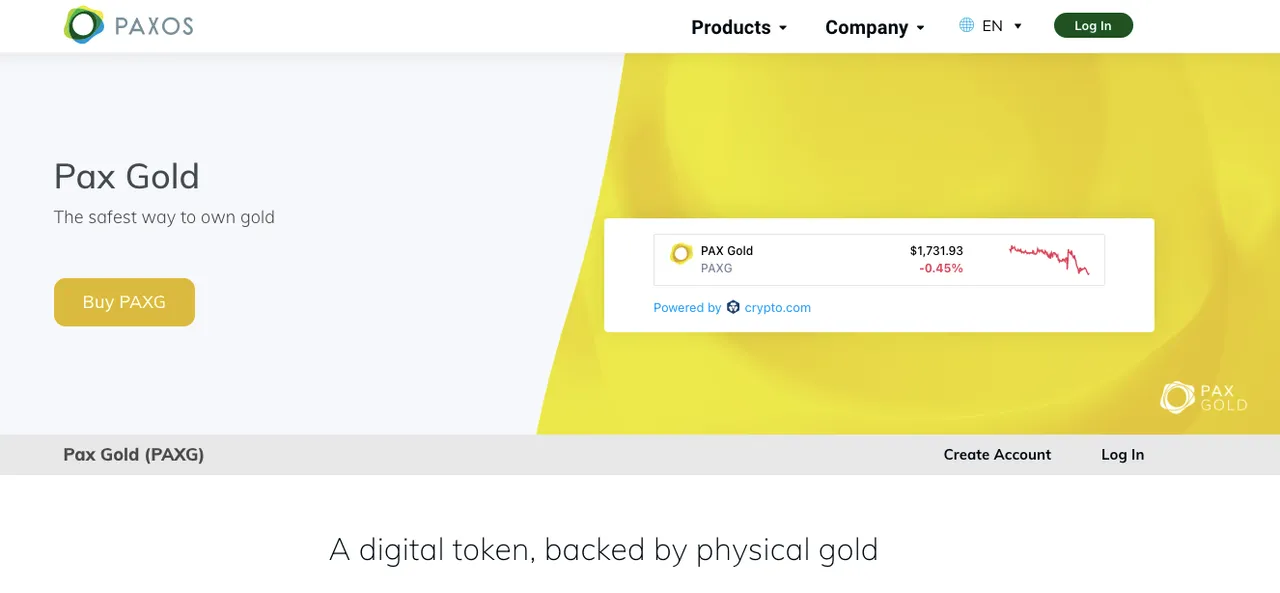Open the PAXG red price chart
Viewport: 1280px width, 593px height.
click(1049, 259)
